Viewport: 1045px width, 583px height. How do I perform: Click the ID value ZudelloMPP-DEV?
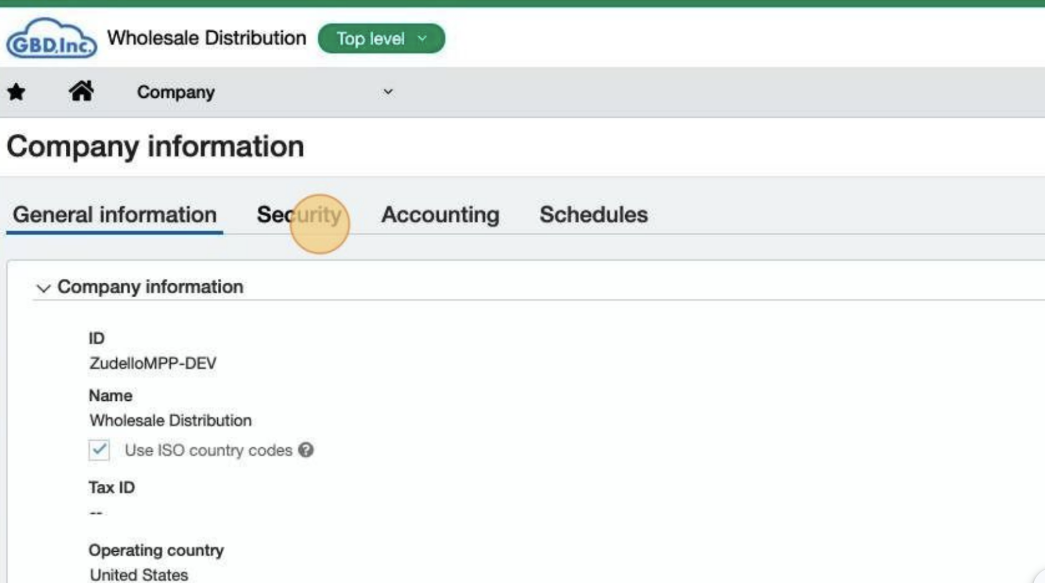tap(152, 363)
